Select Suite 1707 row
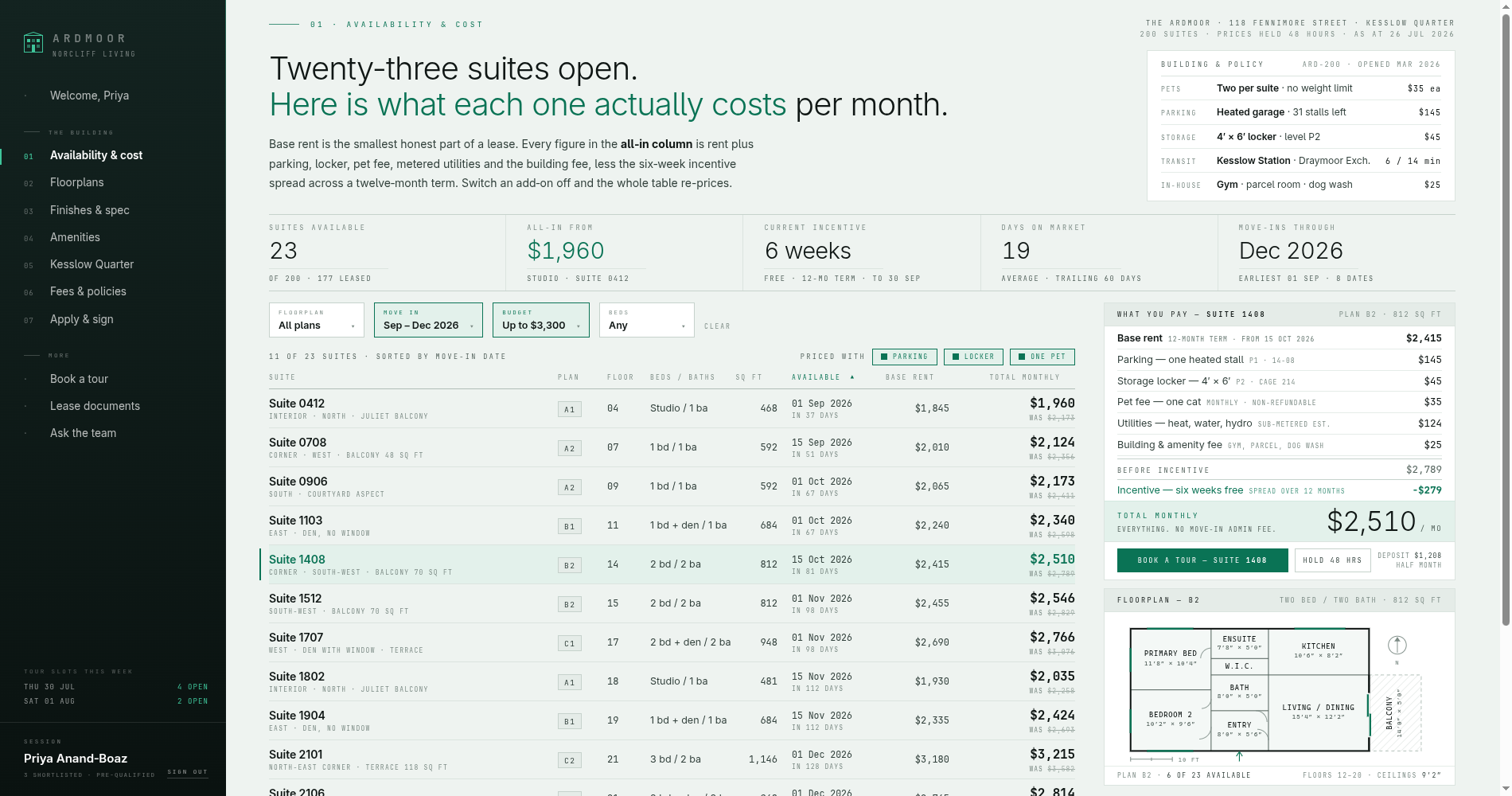Viewport: 1512px width, 796px height. coord(672,642)
